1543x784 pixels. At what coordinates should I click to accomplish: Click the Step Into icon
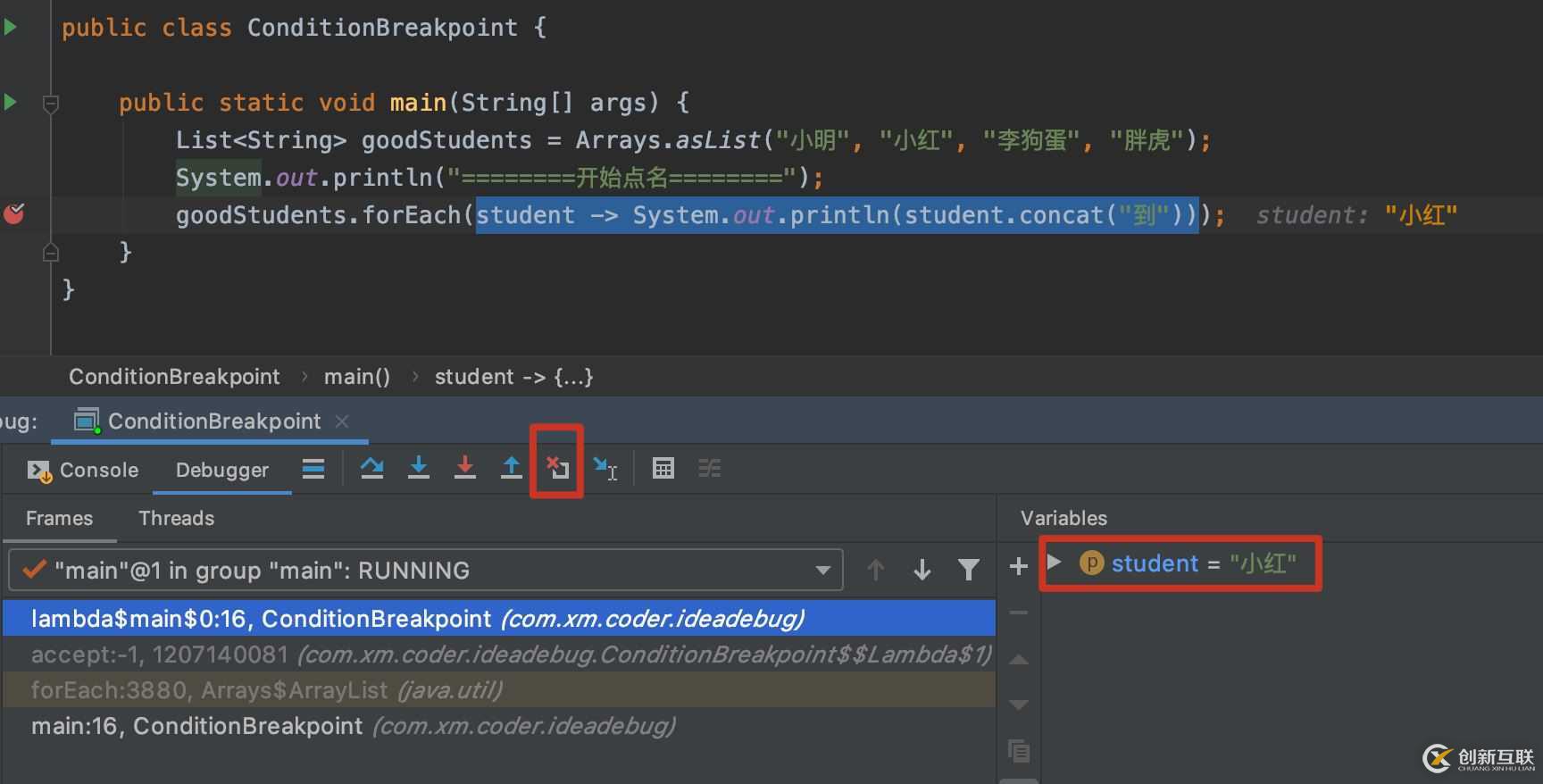(419, 468)
